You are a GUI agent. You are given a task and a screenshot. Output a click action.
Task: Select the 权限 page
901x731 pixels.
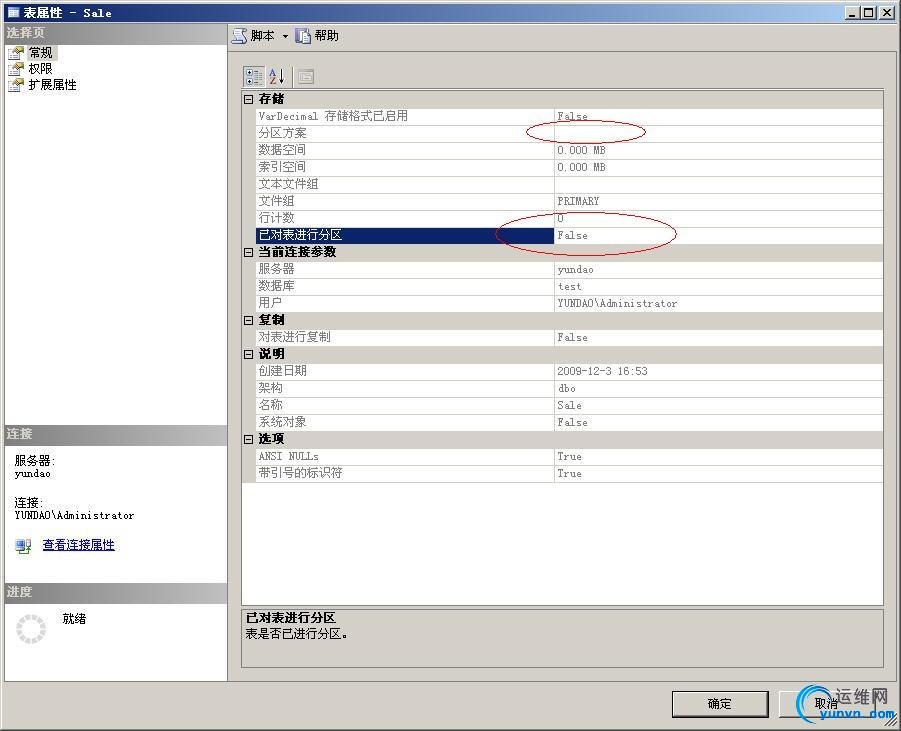[40, 69]
